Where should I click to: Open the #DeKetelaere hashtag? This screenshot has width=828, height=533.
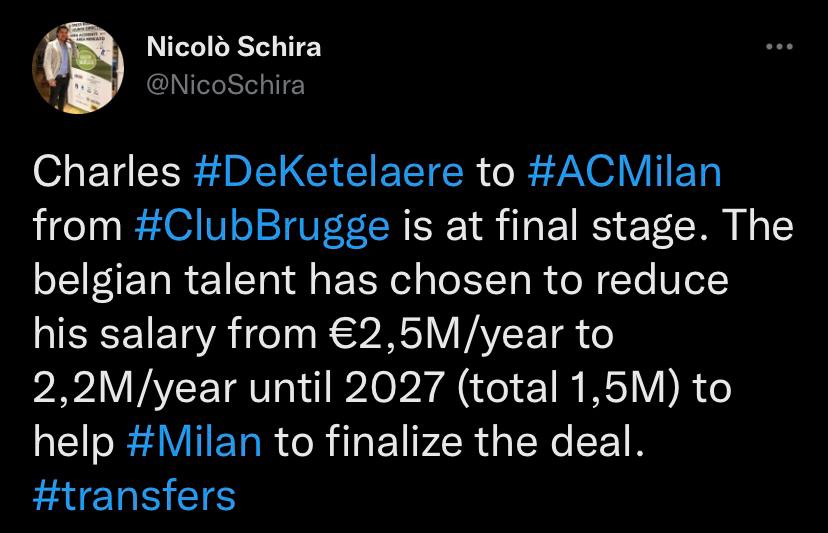click(x=327, y=171)
